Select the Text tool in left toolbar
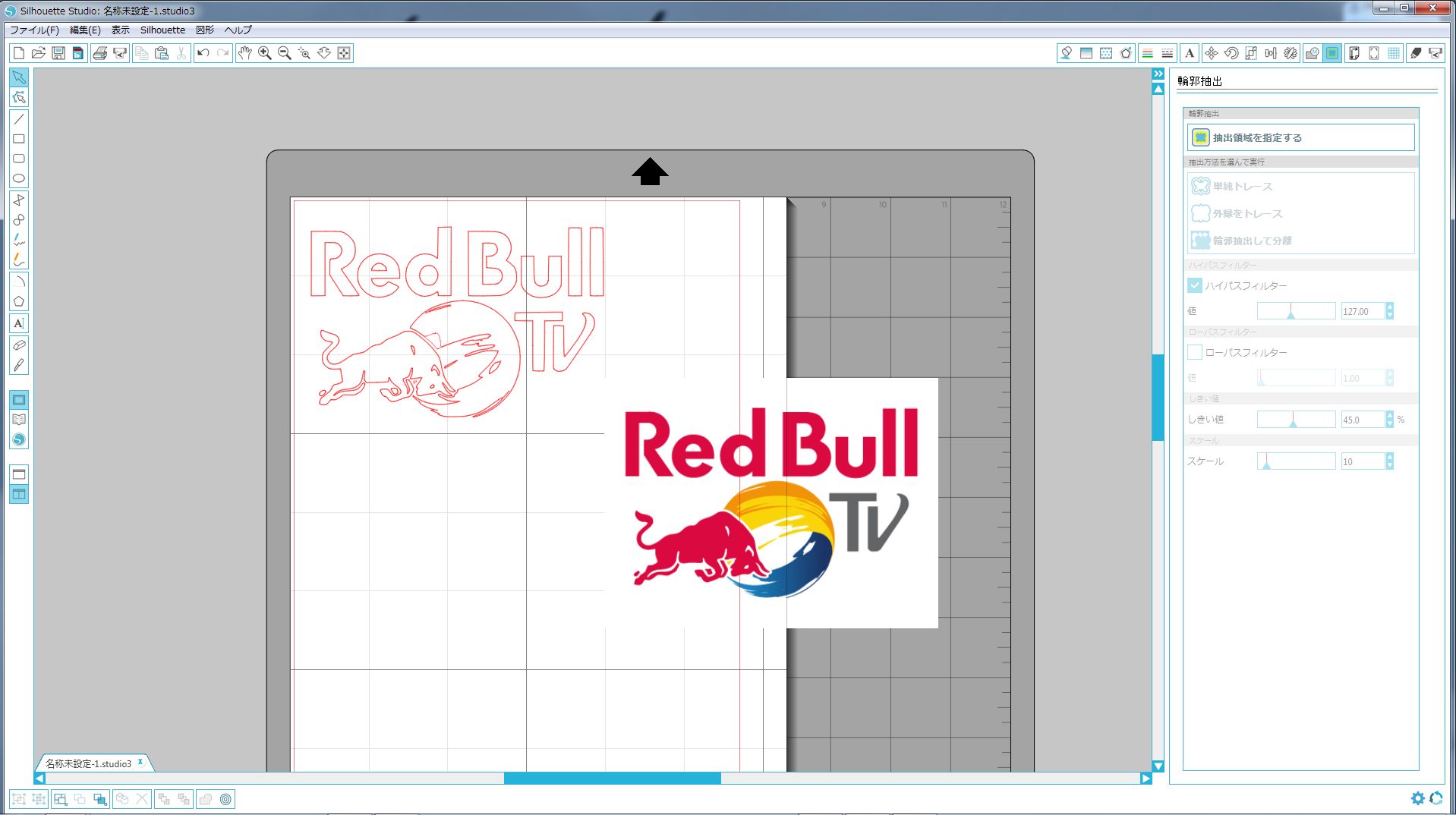This screenshot has height=815, width=1456. tap(19, 323)
